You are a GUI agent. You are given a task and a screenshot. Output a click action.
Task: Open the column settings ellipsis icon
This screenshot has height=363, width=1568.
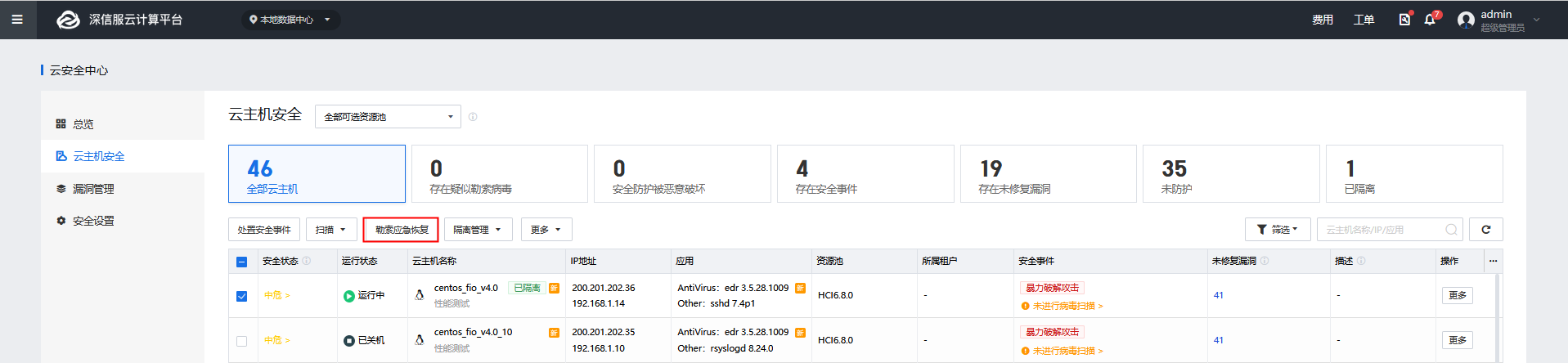[1493, 261]
